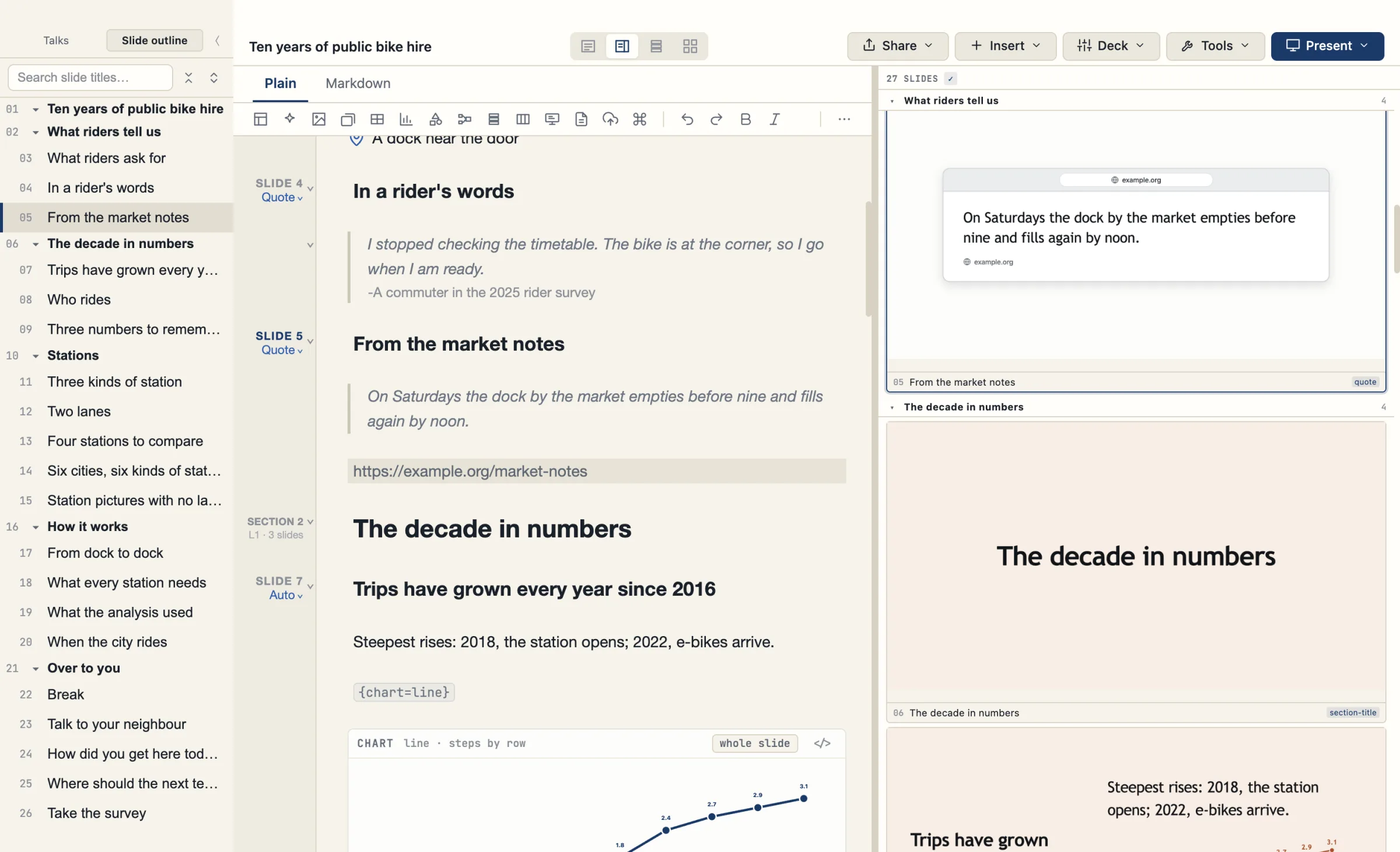Switch to text-only editor view
The height and width of the screenshot is (852, 1400).
[x=588, y=46]
